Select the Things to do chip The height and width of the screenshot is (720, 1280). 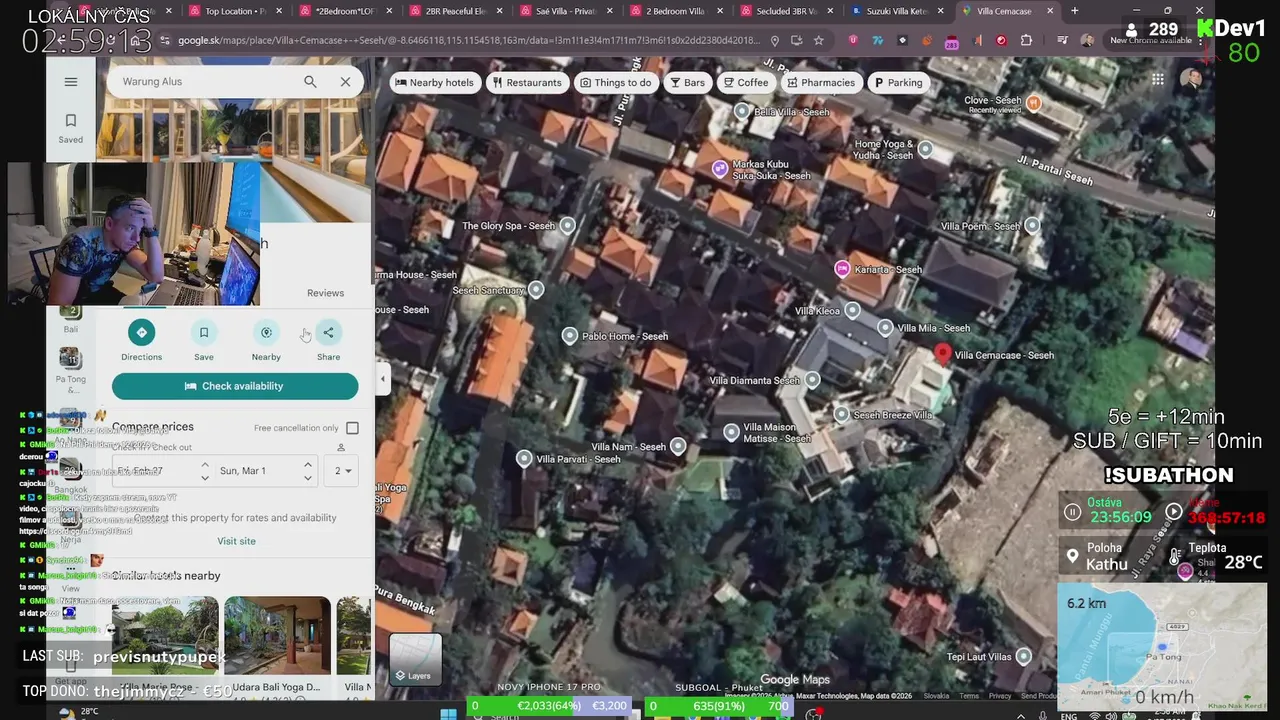(615, 83)
